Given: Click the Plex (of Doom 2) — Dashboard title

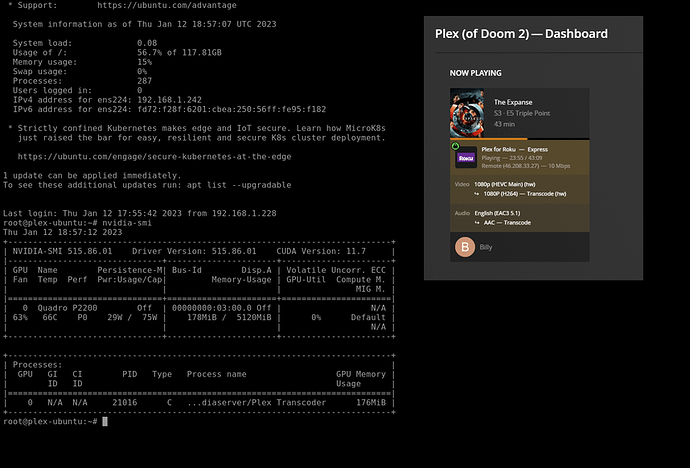Looking at the screenshot, I should point(521,34).
